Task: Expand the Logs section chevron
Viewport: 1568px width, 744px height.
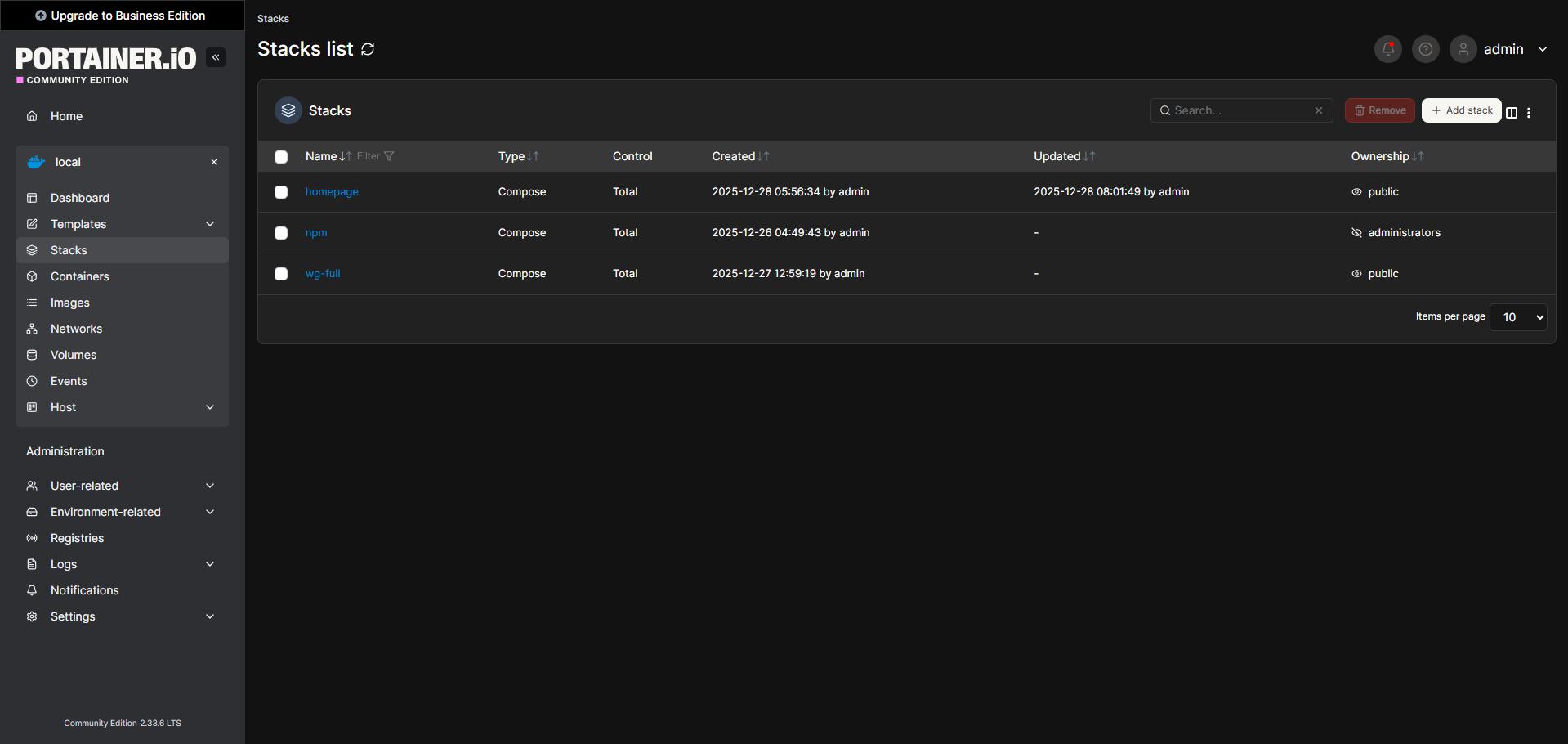Action: pos(210,564)
